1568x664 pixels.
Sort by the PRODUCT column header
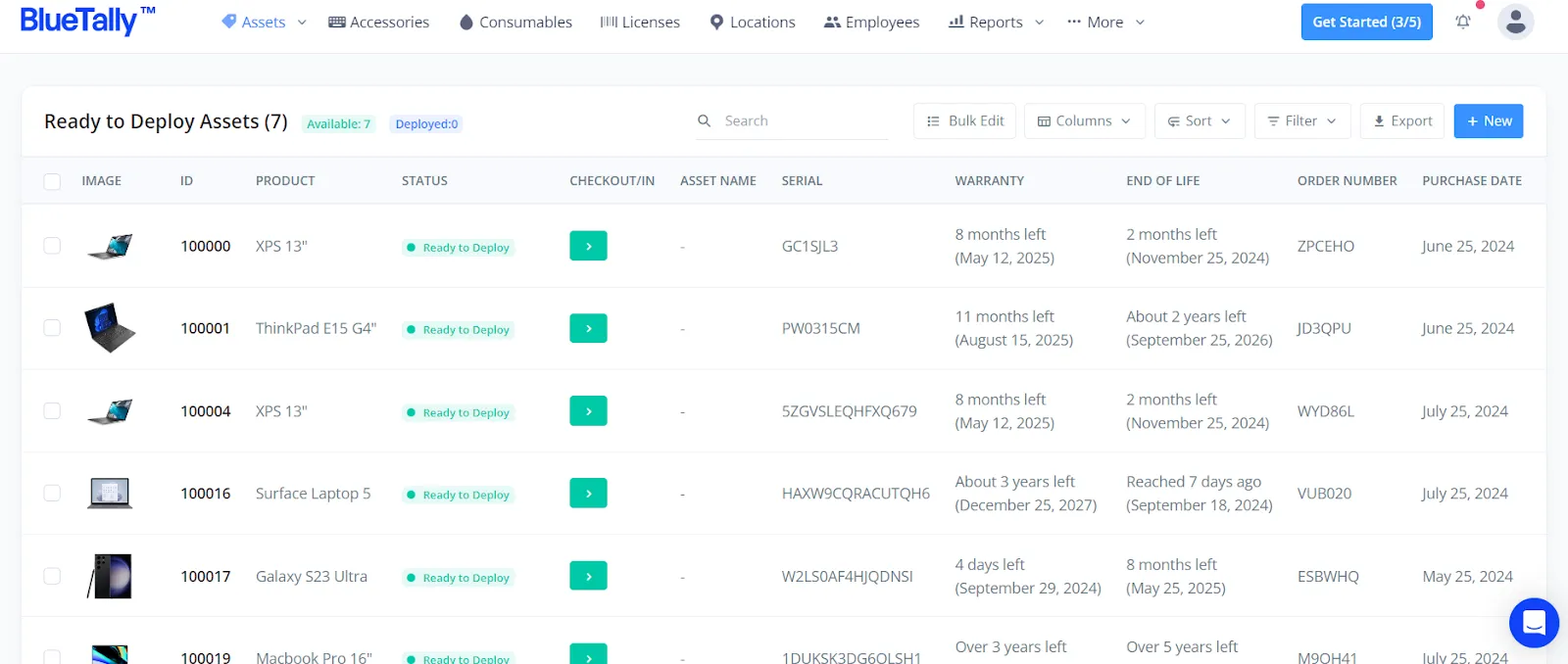[x=285, y=181]
